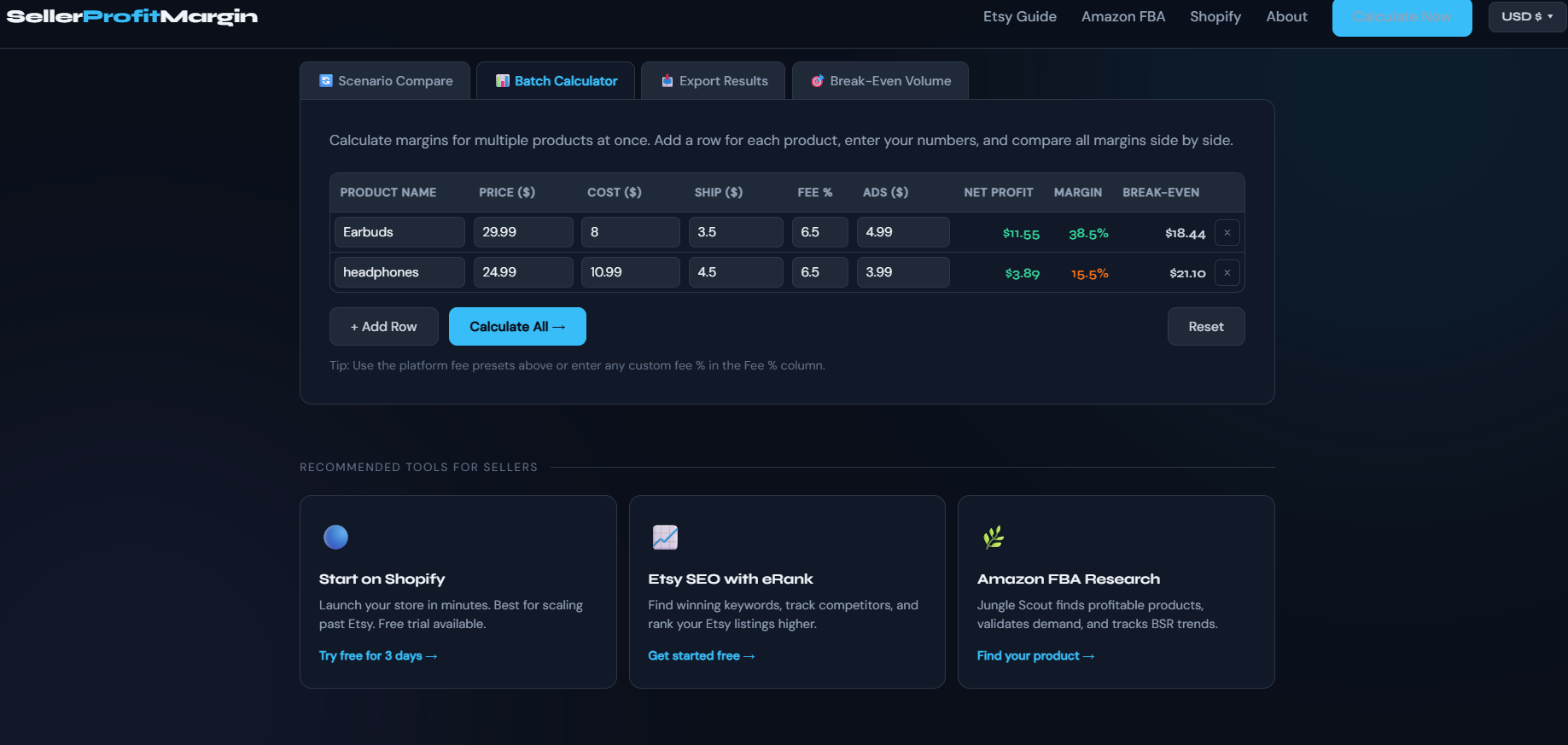The height and width of the screenshot is (745, 1568).
Task: Click the PRODUCT NAME column header
Action: point(388,193)
